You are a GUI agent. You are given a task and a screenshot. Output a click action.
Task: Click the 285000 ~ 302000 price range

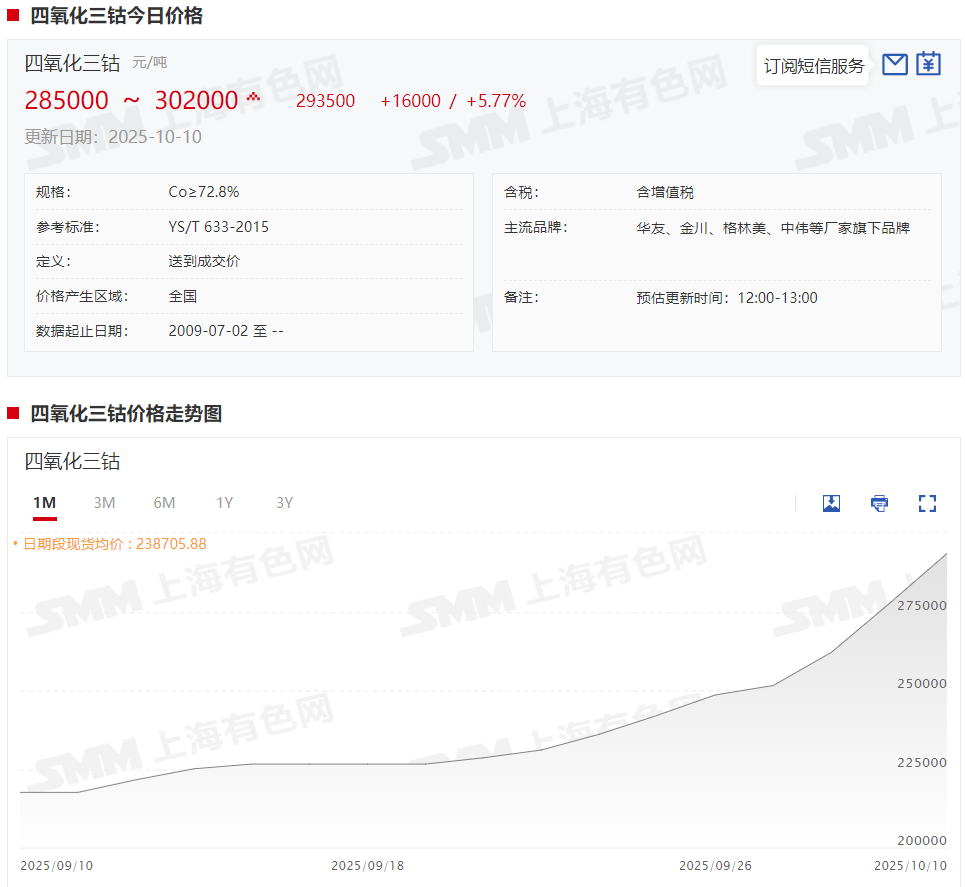click(x=131, y=101)
